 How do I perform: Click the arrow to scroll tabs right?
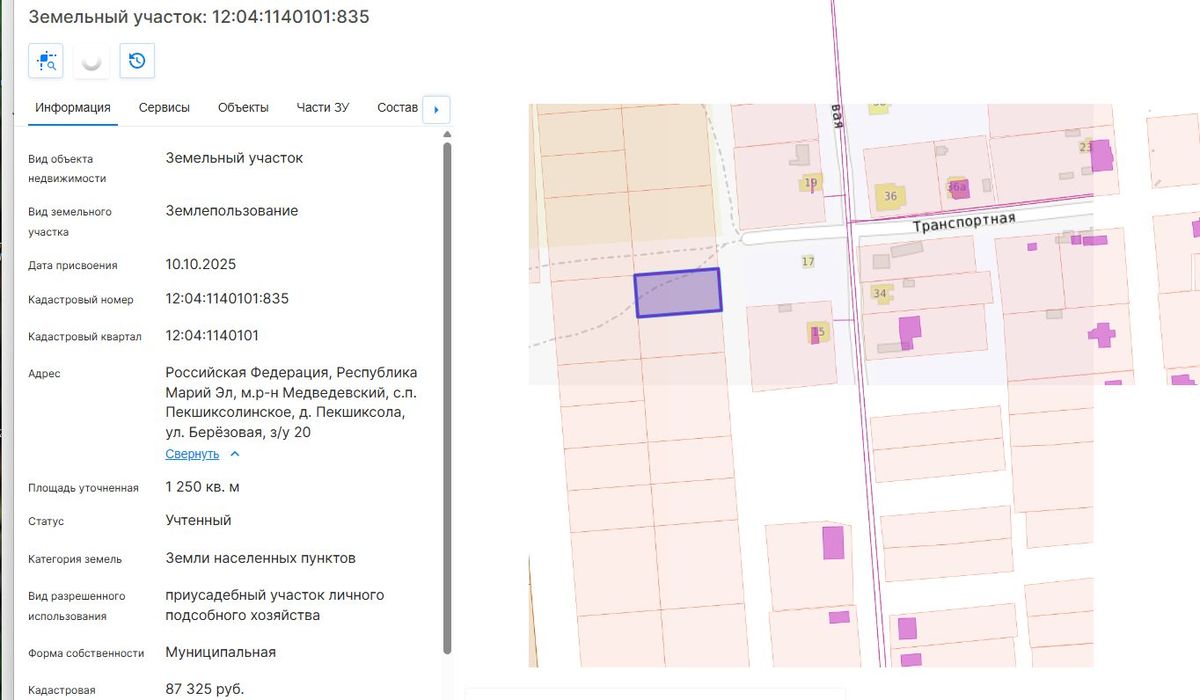(436, 109)
